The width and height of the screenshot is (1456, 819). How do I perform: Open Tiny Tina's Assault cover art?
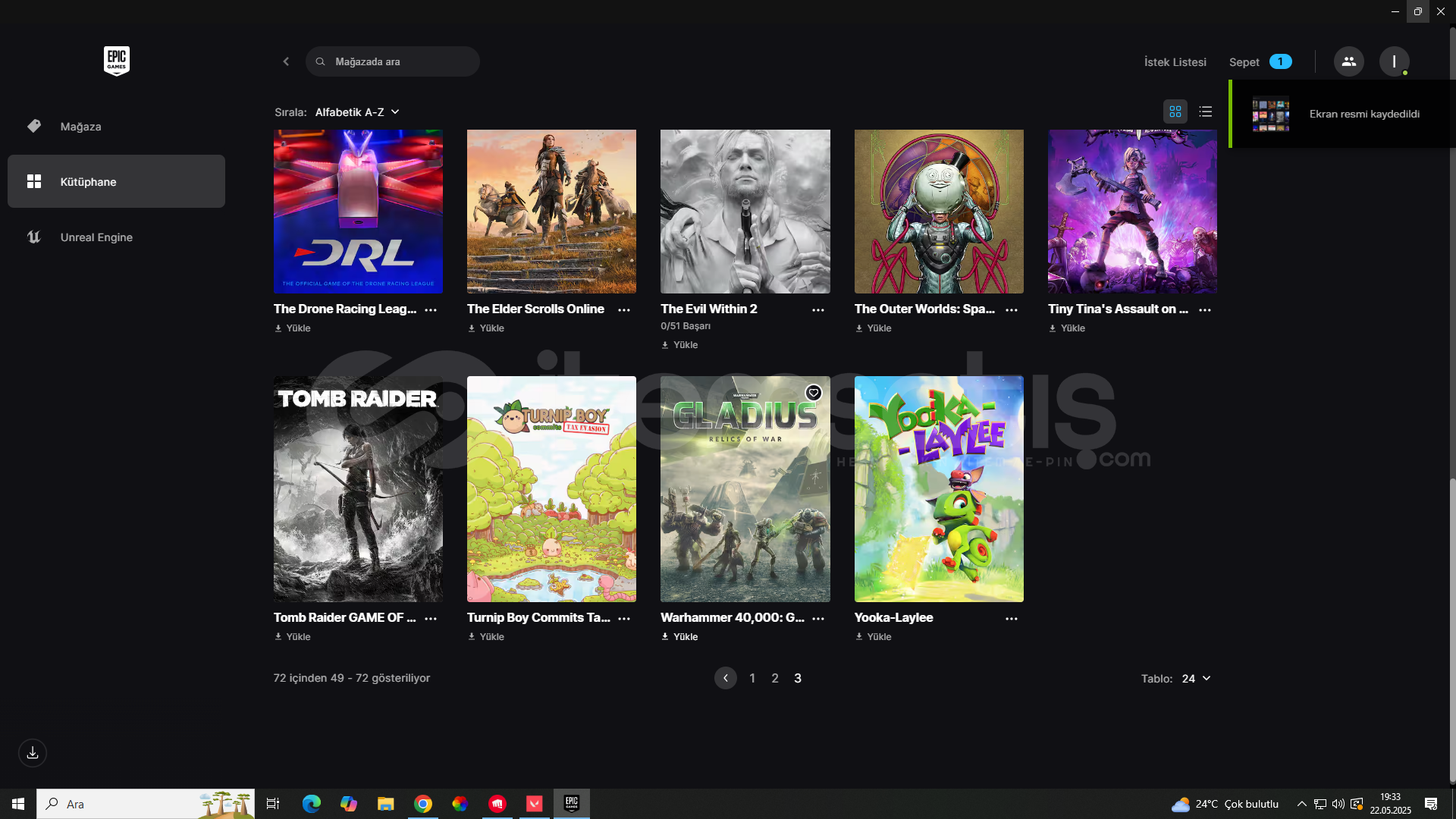[1132, 212]
